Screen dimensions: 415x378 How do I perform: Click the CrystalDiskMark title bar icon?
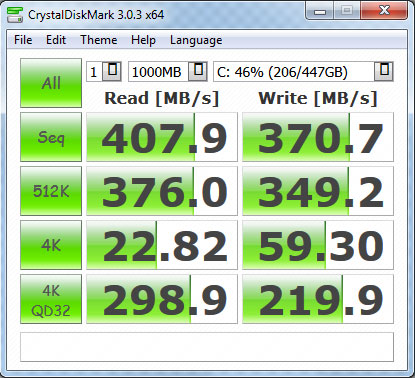click(15, 15)
